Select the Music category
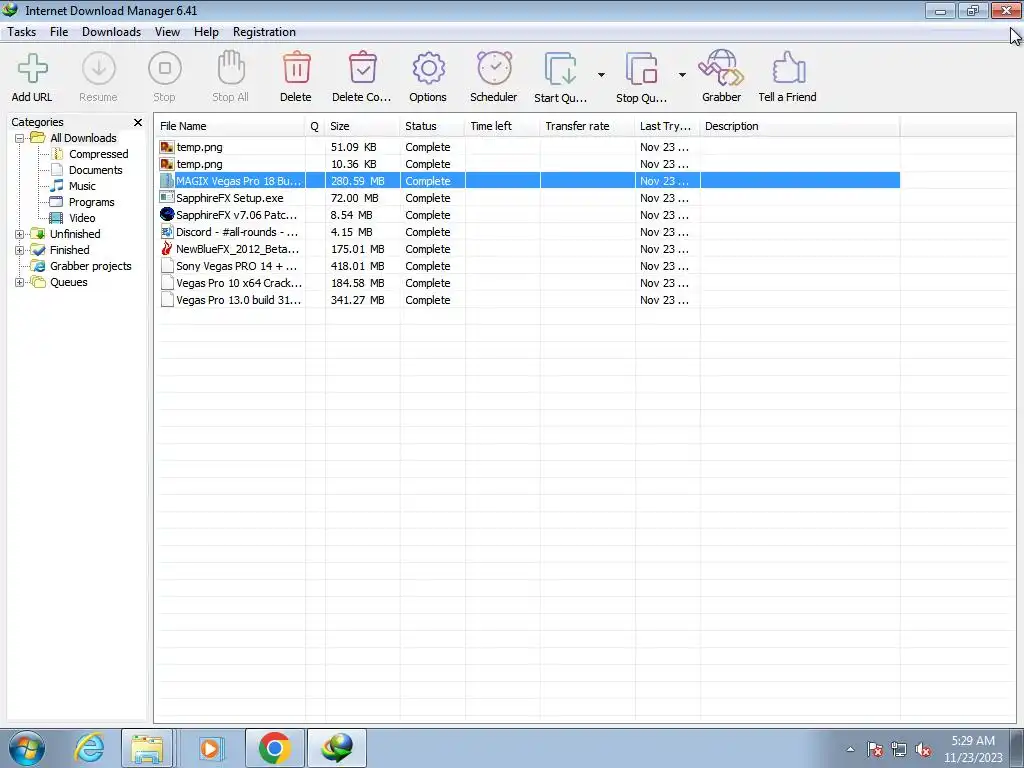The width and height of the screenshot is (1024, 768). (x=82, y=186)
